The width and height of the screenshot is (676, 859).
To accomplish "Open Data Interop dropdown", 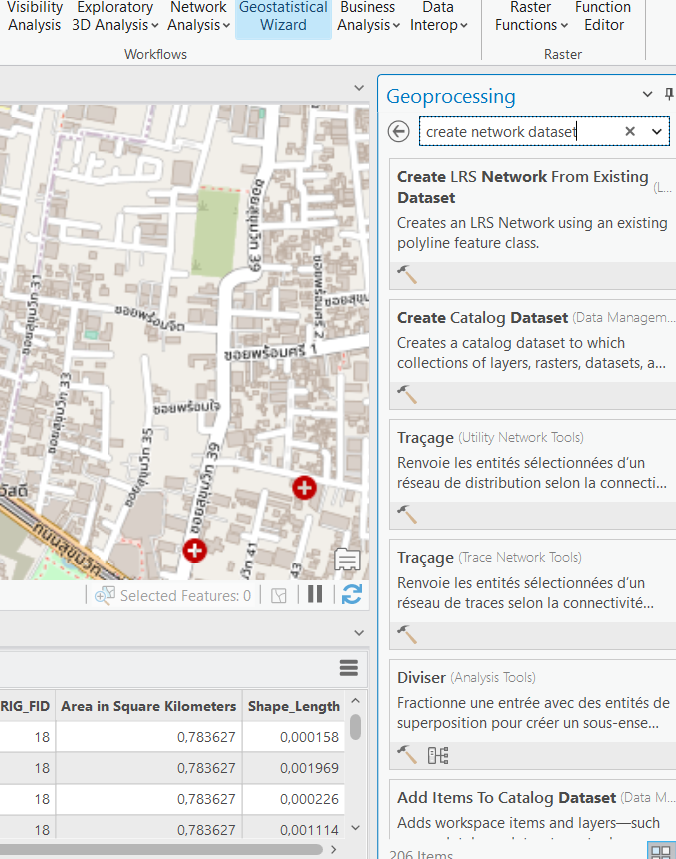I will point(438,16).
